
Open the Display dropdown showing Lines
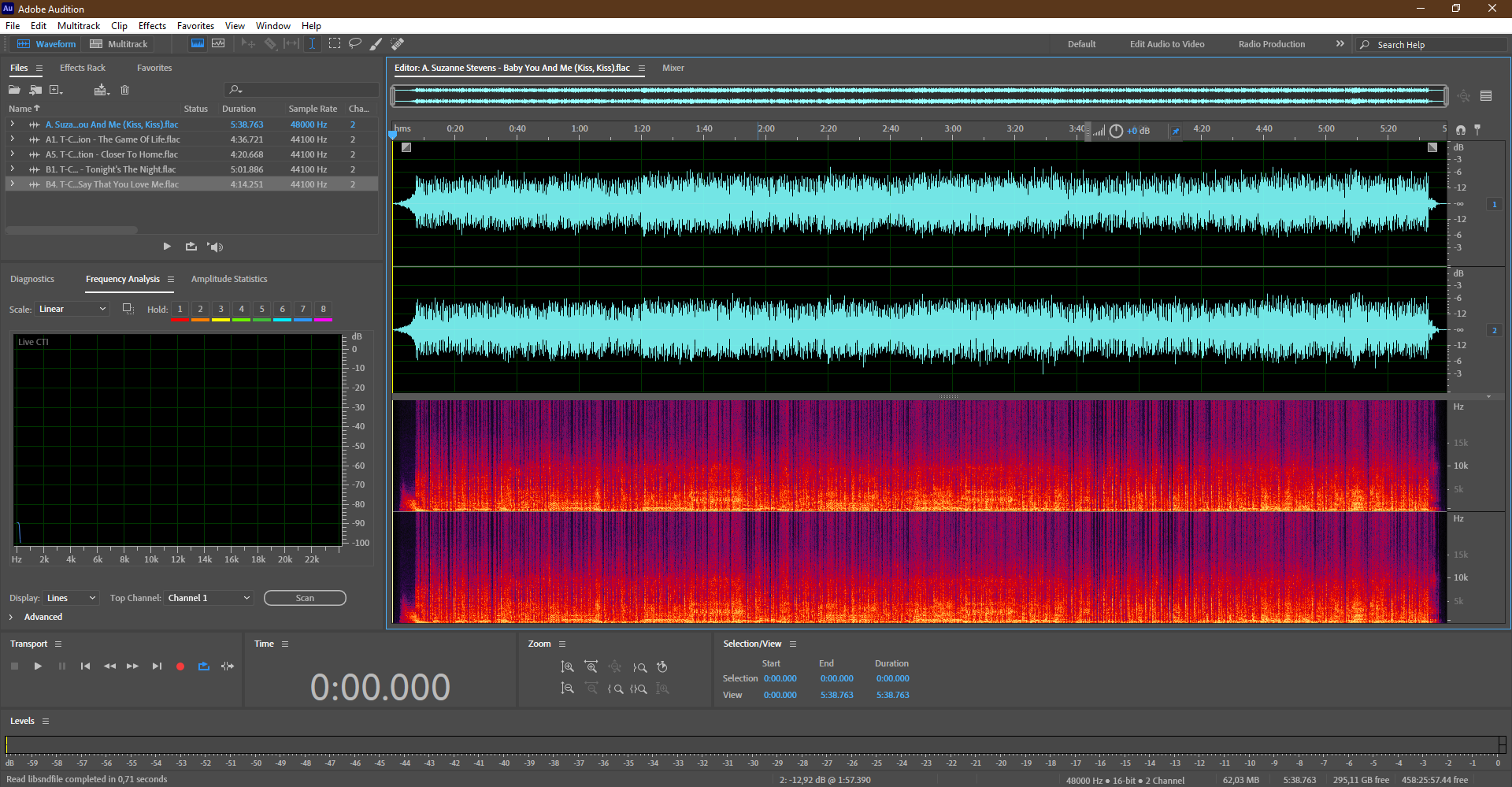[71, 598]
